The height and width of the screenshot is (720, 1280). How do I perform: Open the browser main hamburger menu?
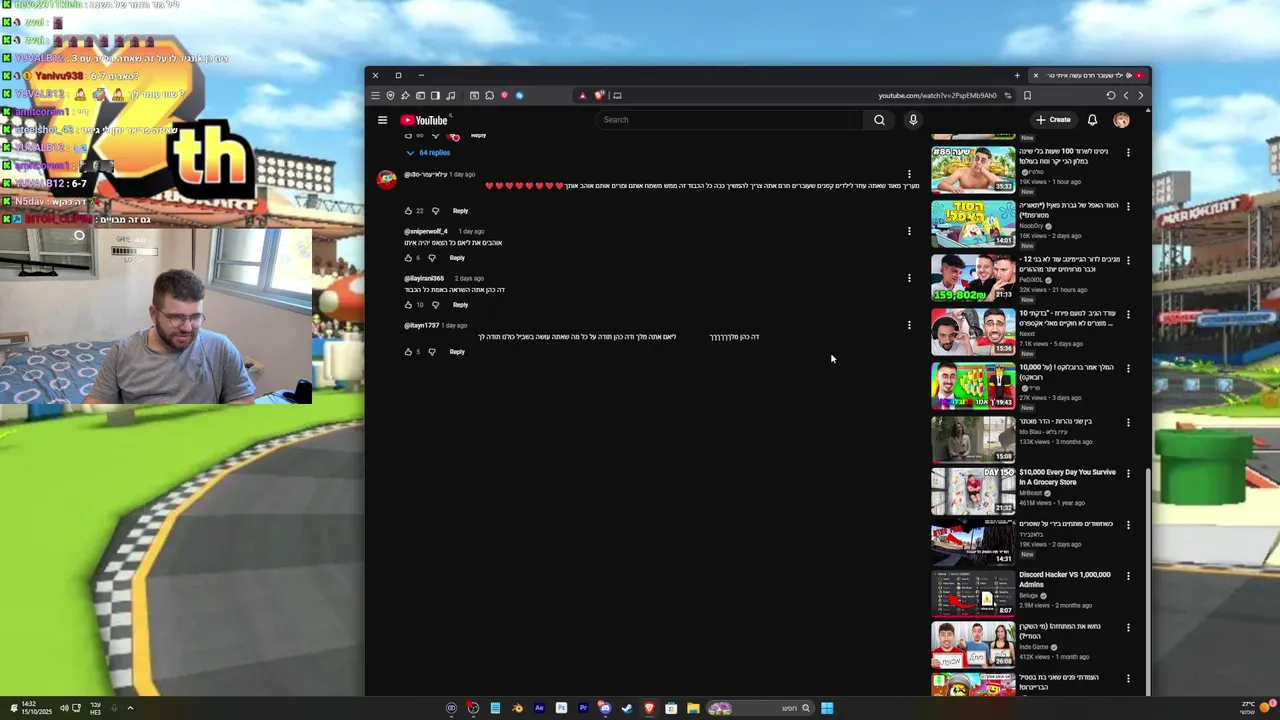[x=375, y=96]
